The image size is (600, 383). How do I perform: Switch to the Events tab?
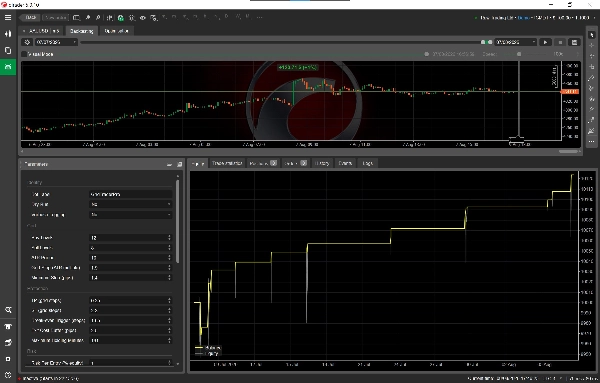345,163
